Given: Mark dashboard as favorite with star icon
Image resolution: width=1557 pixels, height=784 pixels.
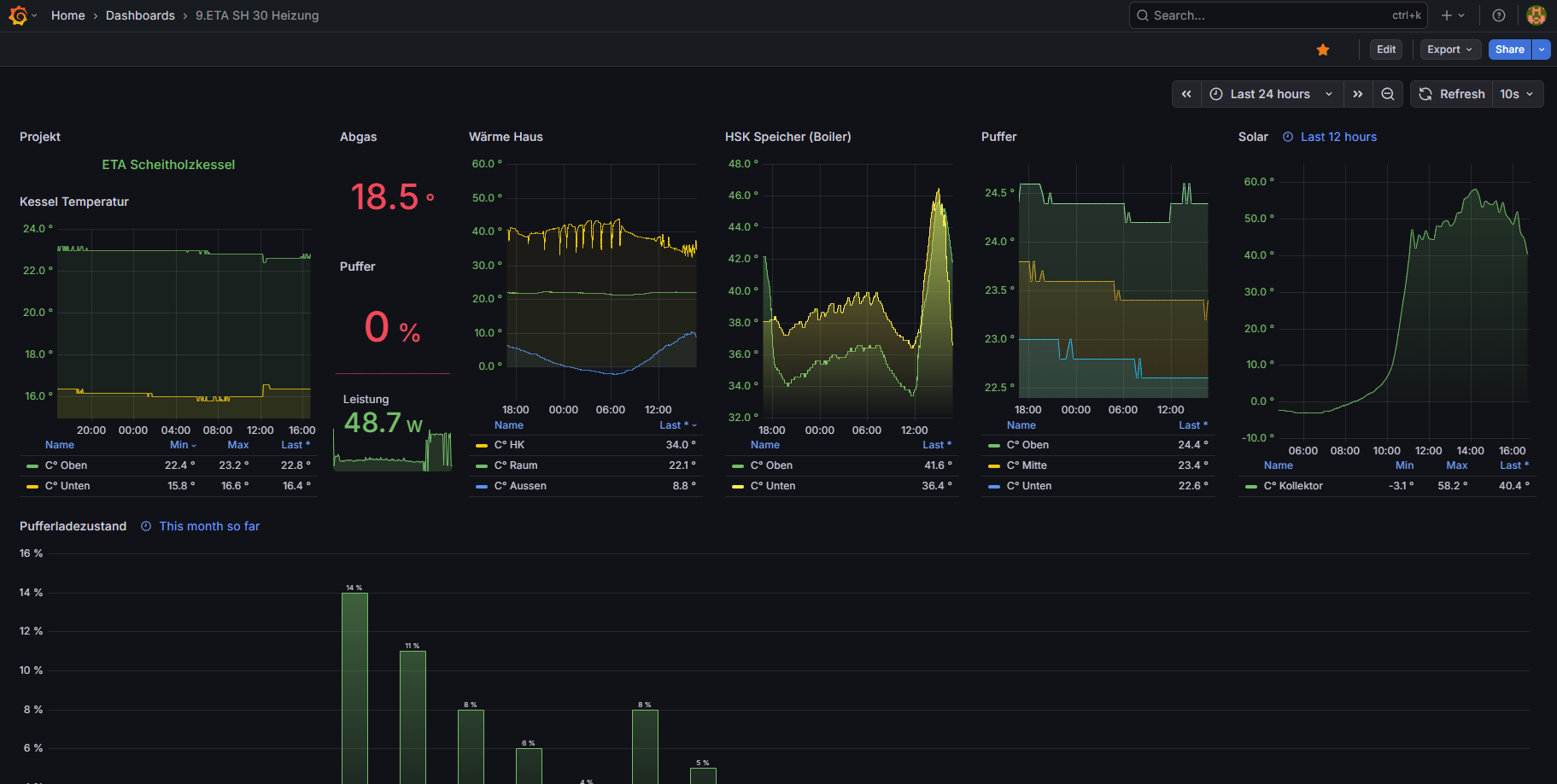Looking at the screenshot, I should coord(1323,50).
